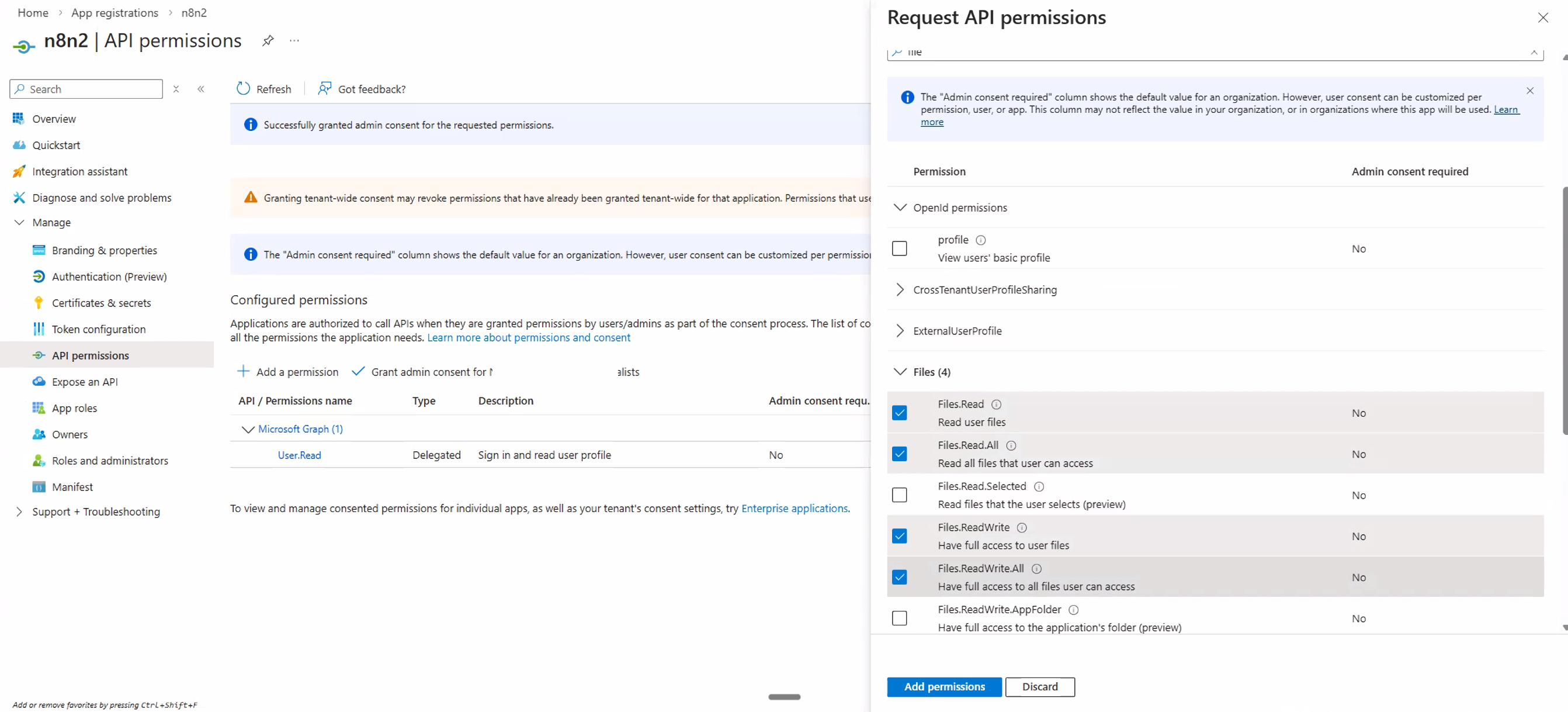Select the Owners section
Screen dimensions: 1568x712
pos(70,434)
